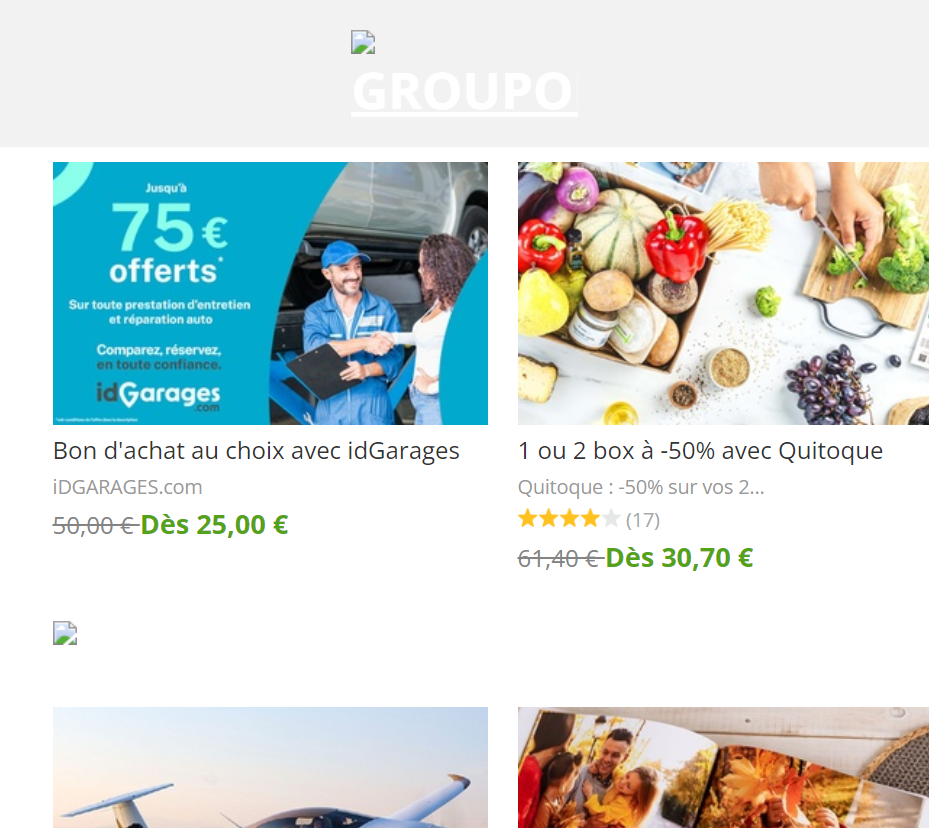Click the struck-through 61,40 € original price
The image size is (929, 828).
pyautogui.click(x=560, y=559)
